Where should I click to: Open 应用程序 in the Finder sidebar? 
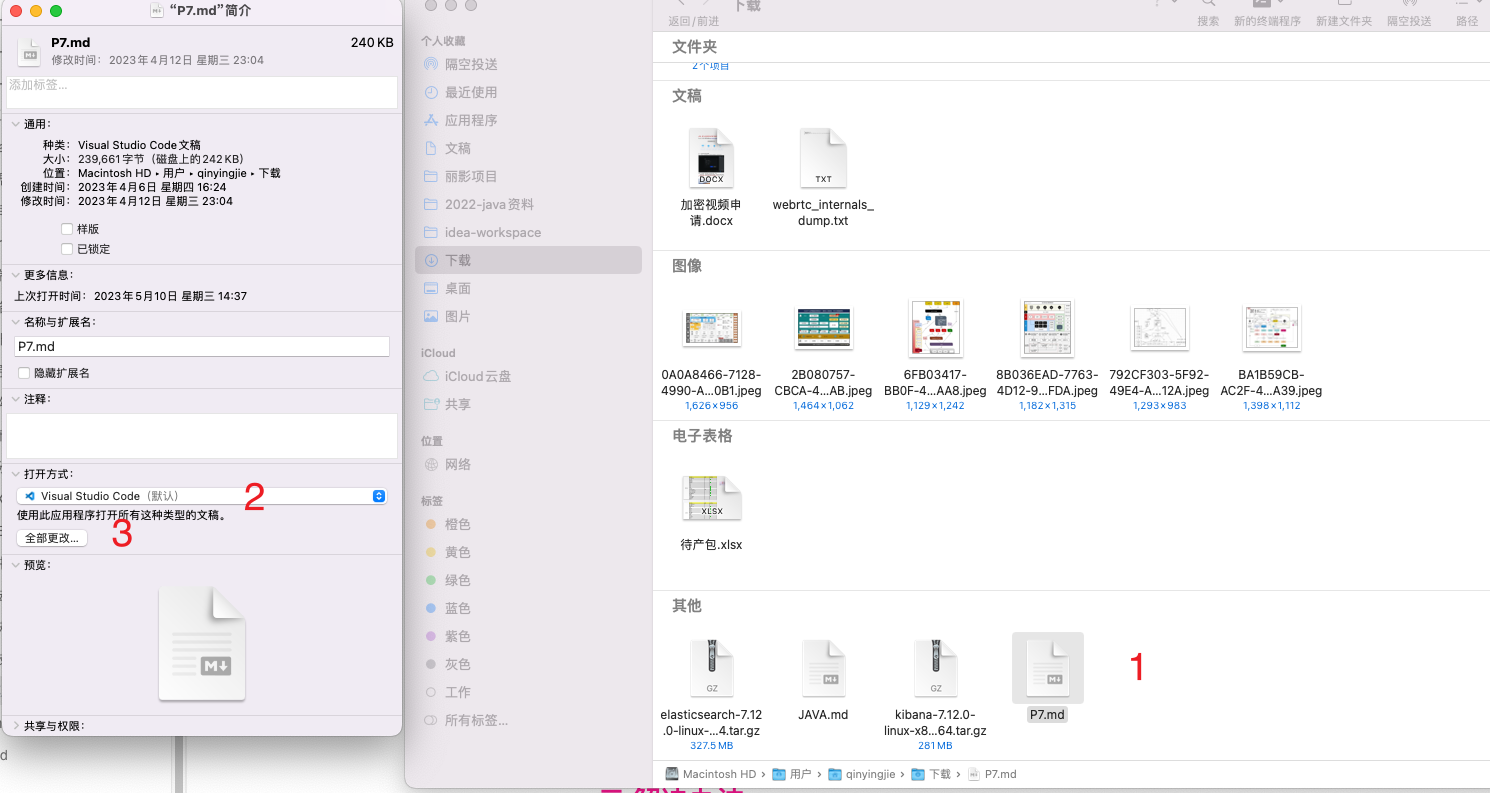point(470,120)
